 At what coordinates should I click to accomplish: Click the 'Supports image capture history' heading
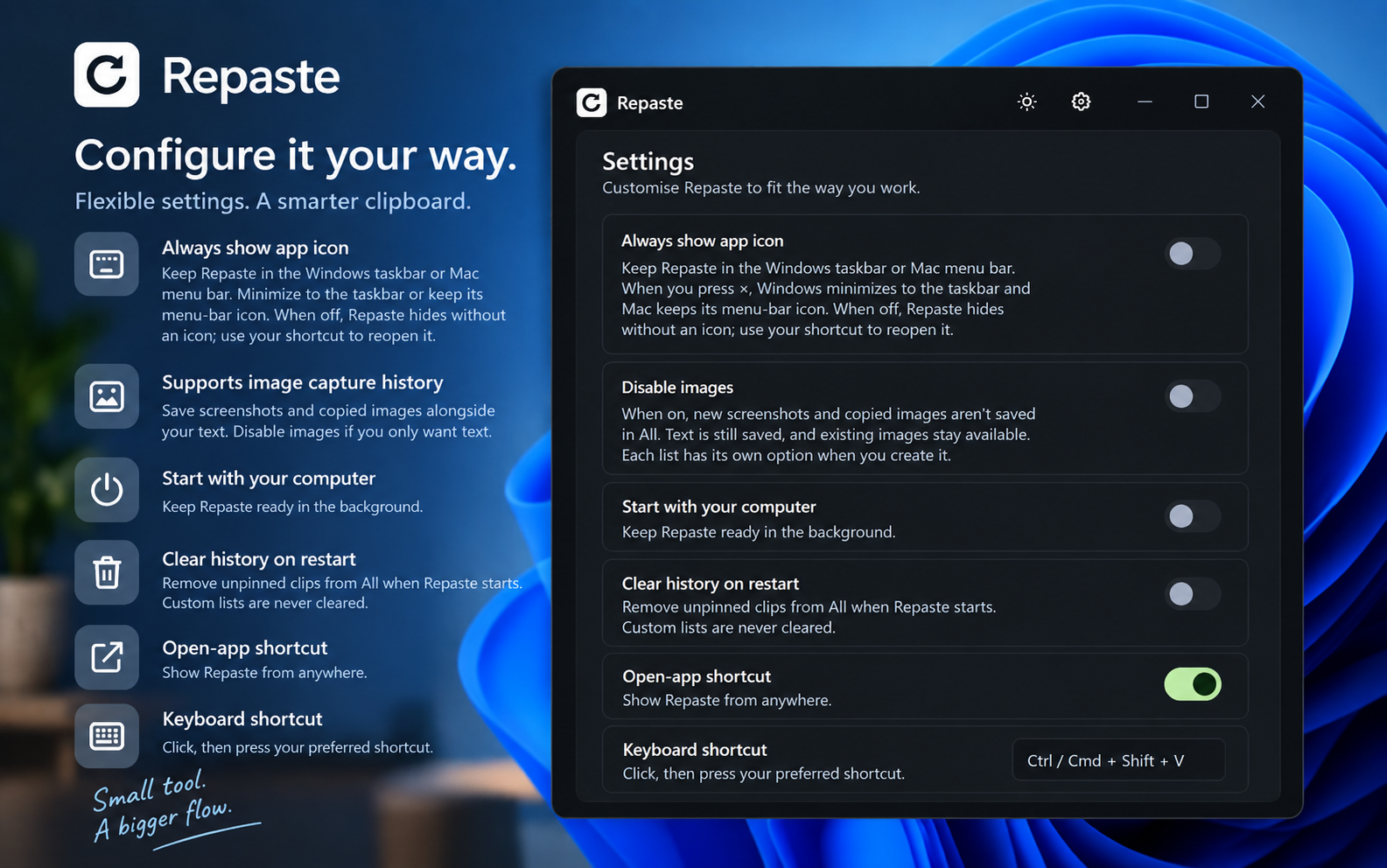(x=303, y=382)
